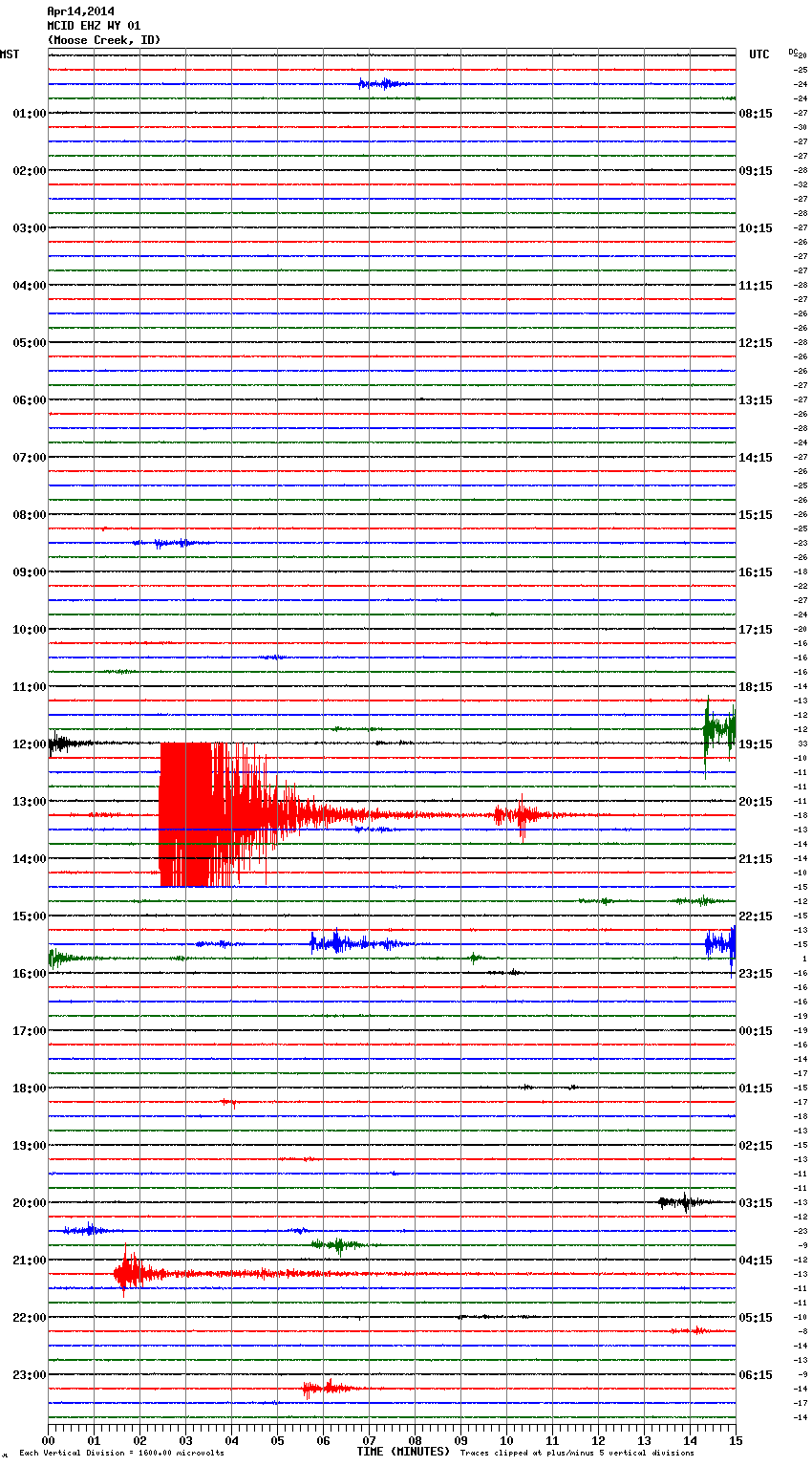Select the red event below the 23:00 label

coord(323,1388)
